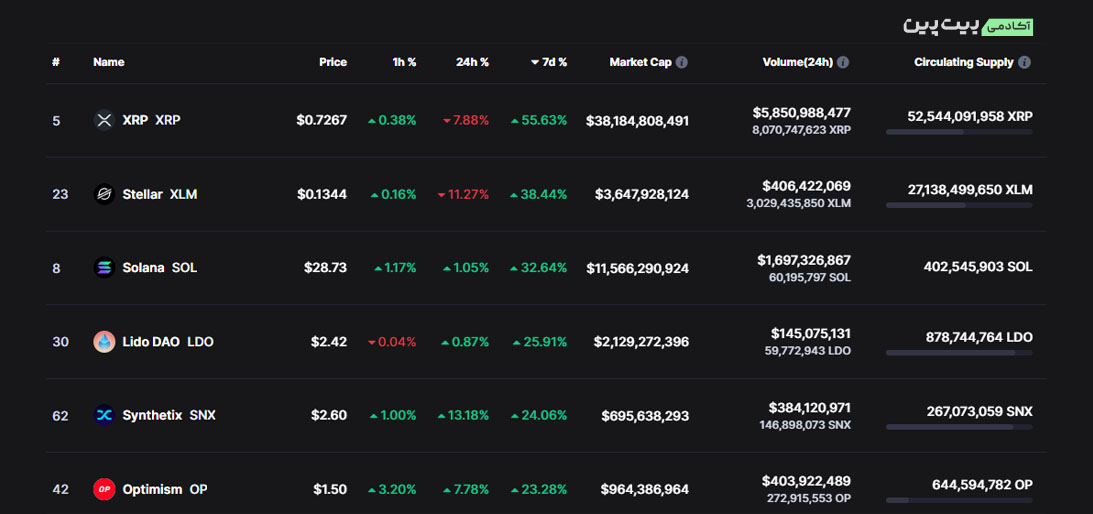Viewport: 1093px width, 514px height.
Task: Click the Circulating Supply info icon
Action: point(1024,62)
